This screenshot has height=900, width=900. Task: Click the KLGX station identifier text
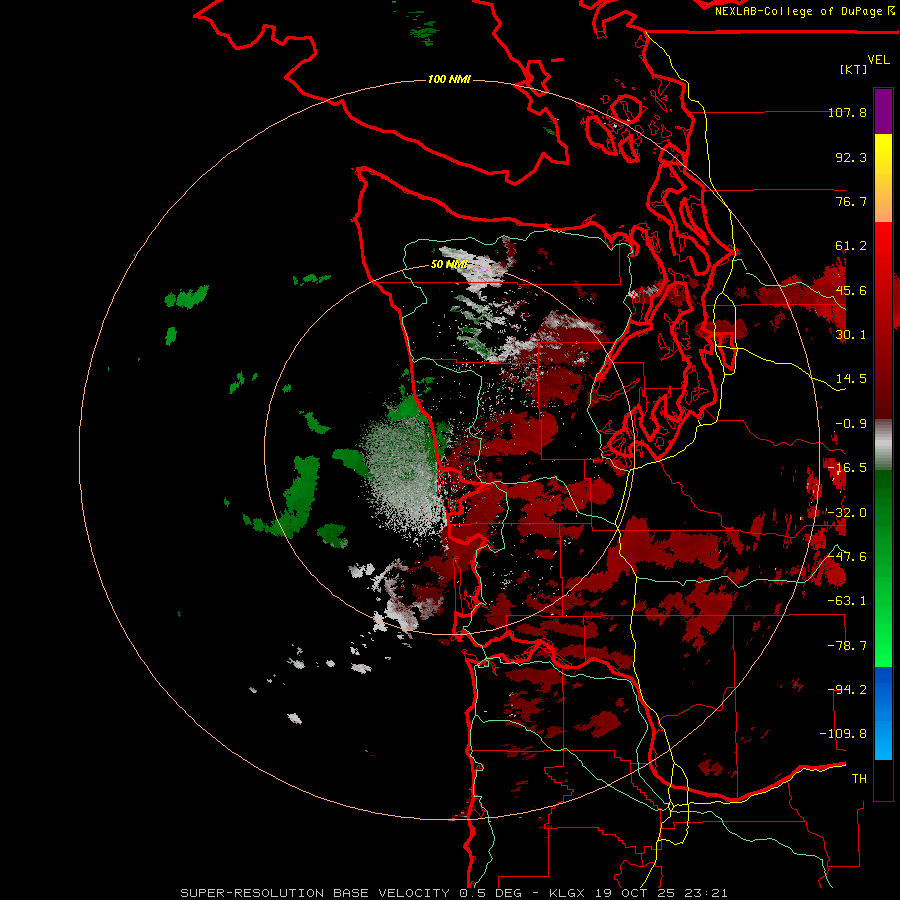pos(568,893)
